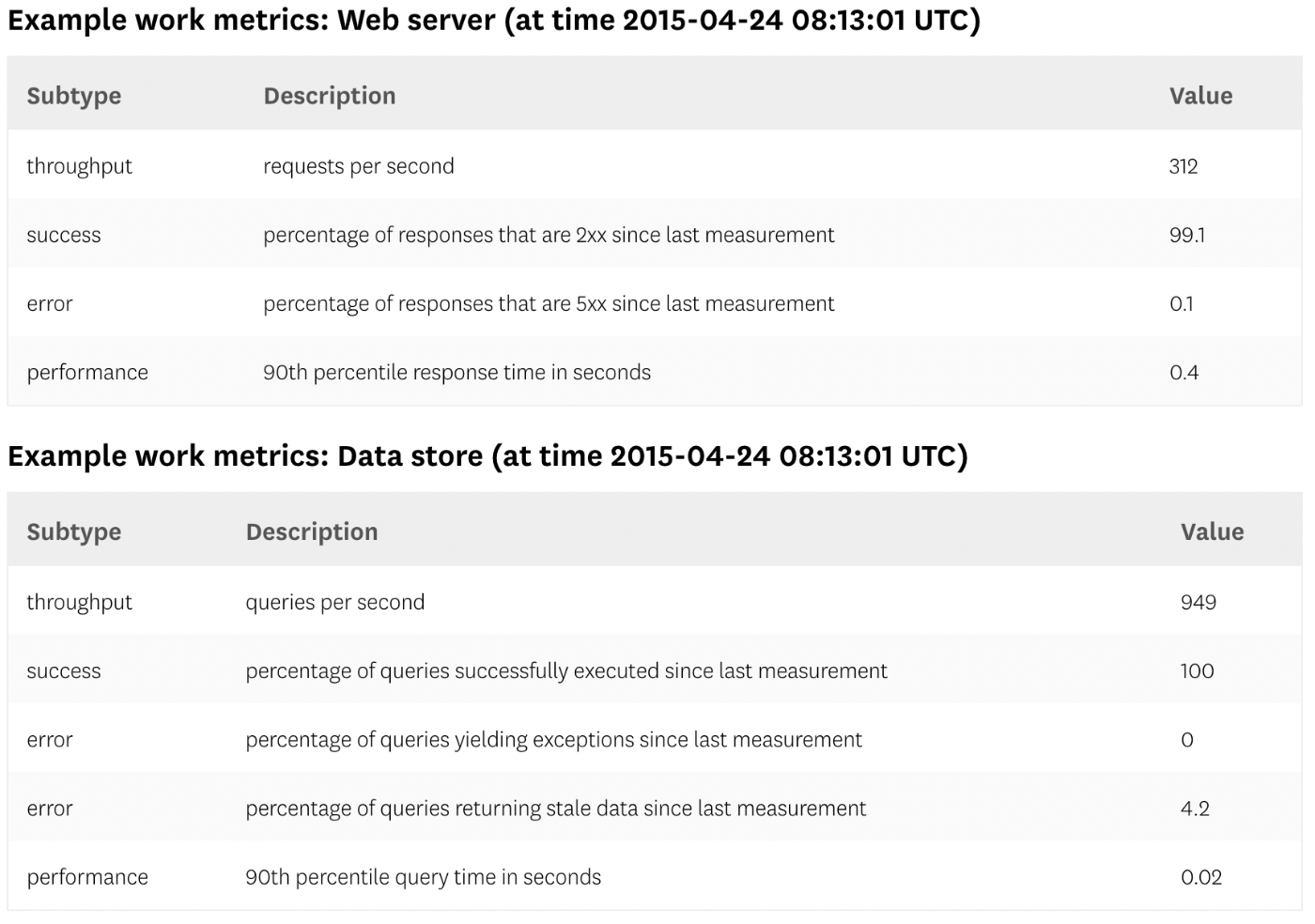Click the Data store table heading
The height and width of the screenshot is (924, 1315).
[x=487, y=455]
